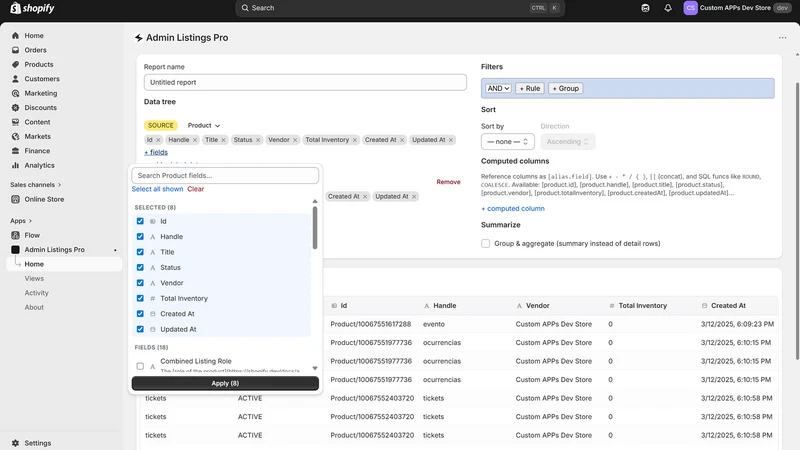Uncheck the Total Inventory field checkbox

(x=140, y=298)
